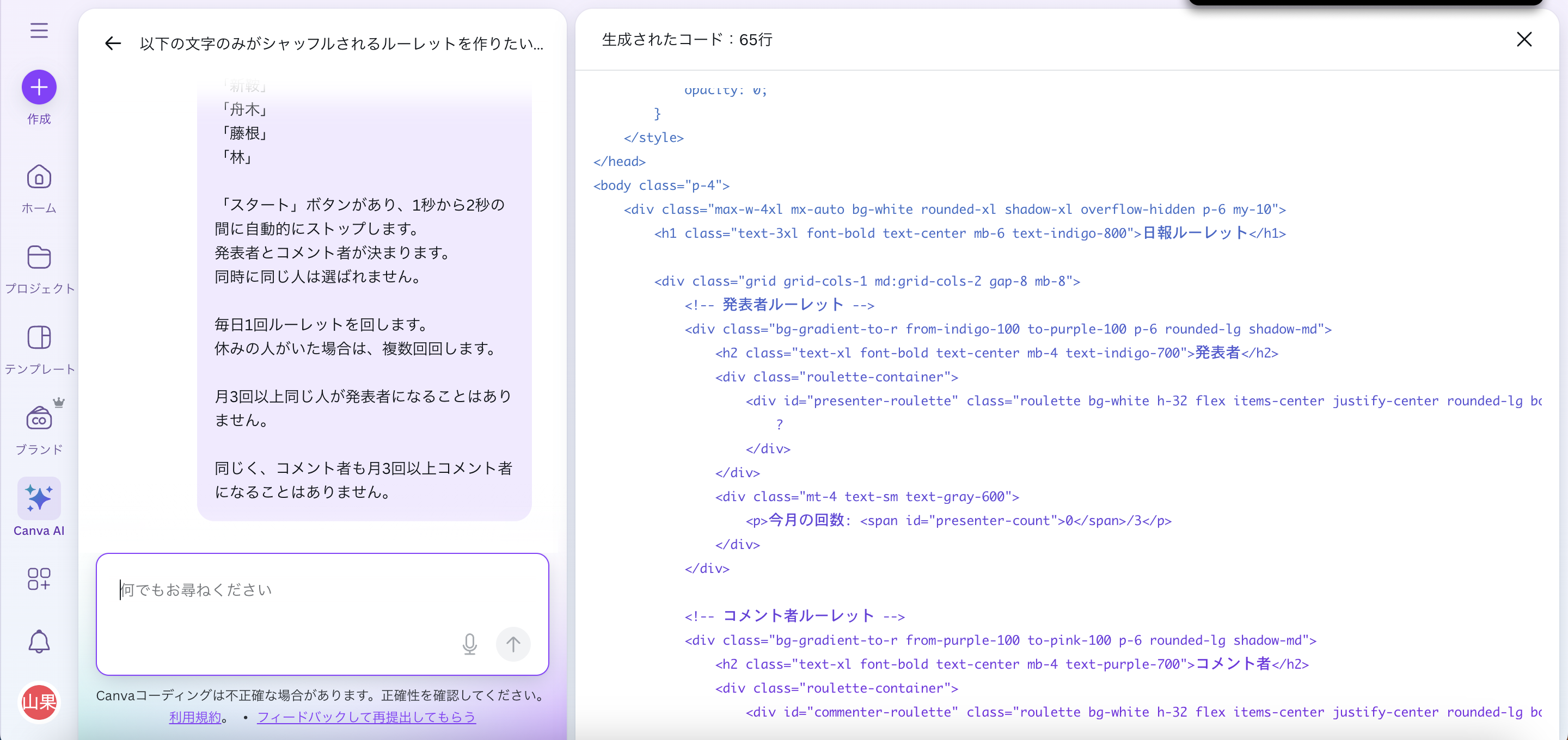Click Canvaコーディングは不正確な場合があります disclaimer
Viewport: 1568px width, 740px height.
tap(322, 695)
